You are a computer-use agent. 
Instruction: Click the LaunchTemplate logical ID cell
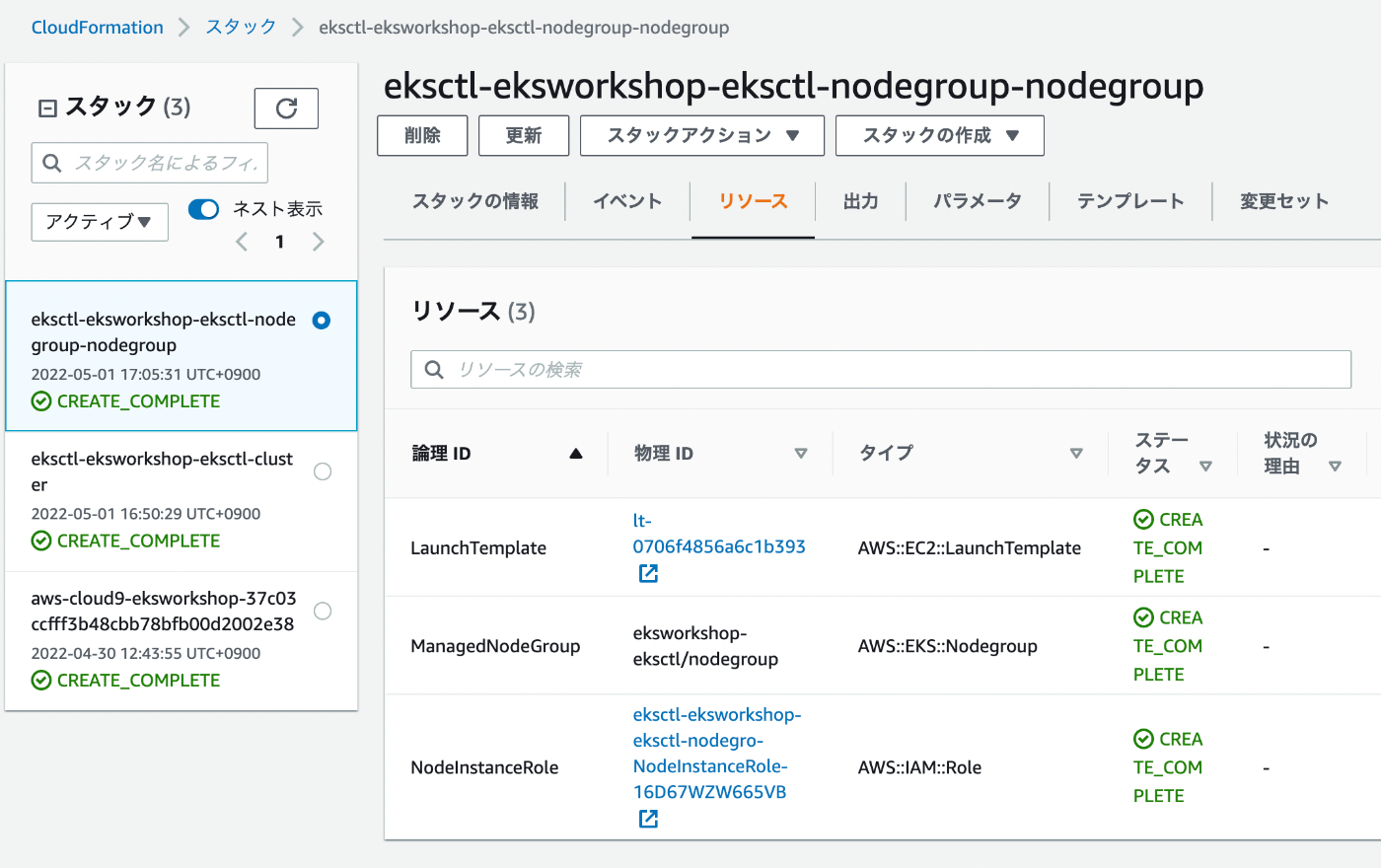pos(478,548)
